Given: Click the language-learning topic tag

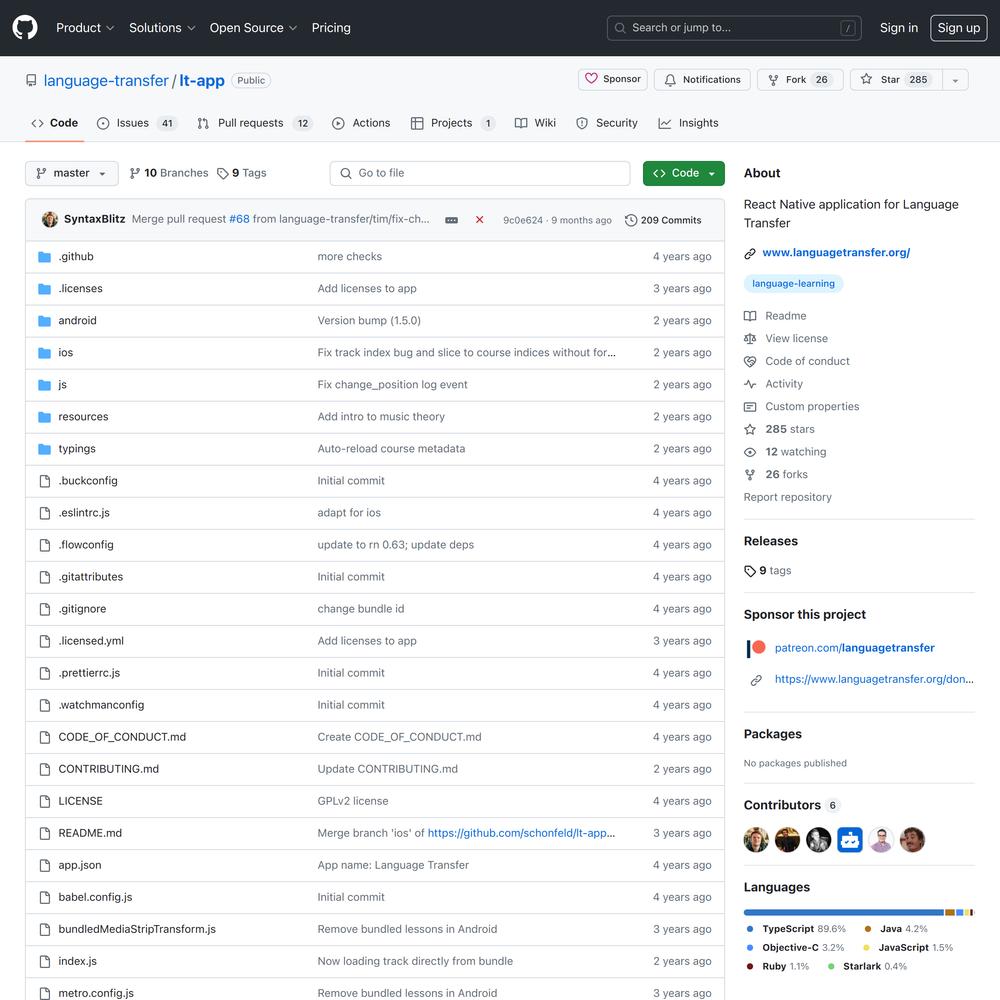Looking at the screenshot, I should tap(793, 283).
